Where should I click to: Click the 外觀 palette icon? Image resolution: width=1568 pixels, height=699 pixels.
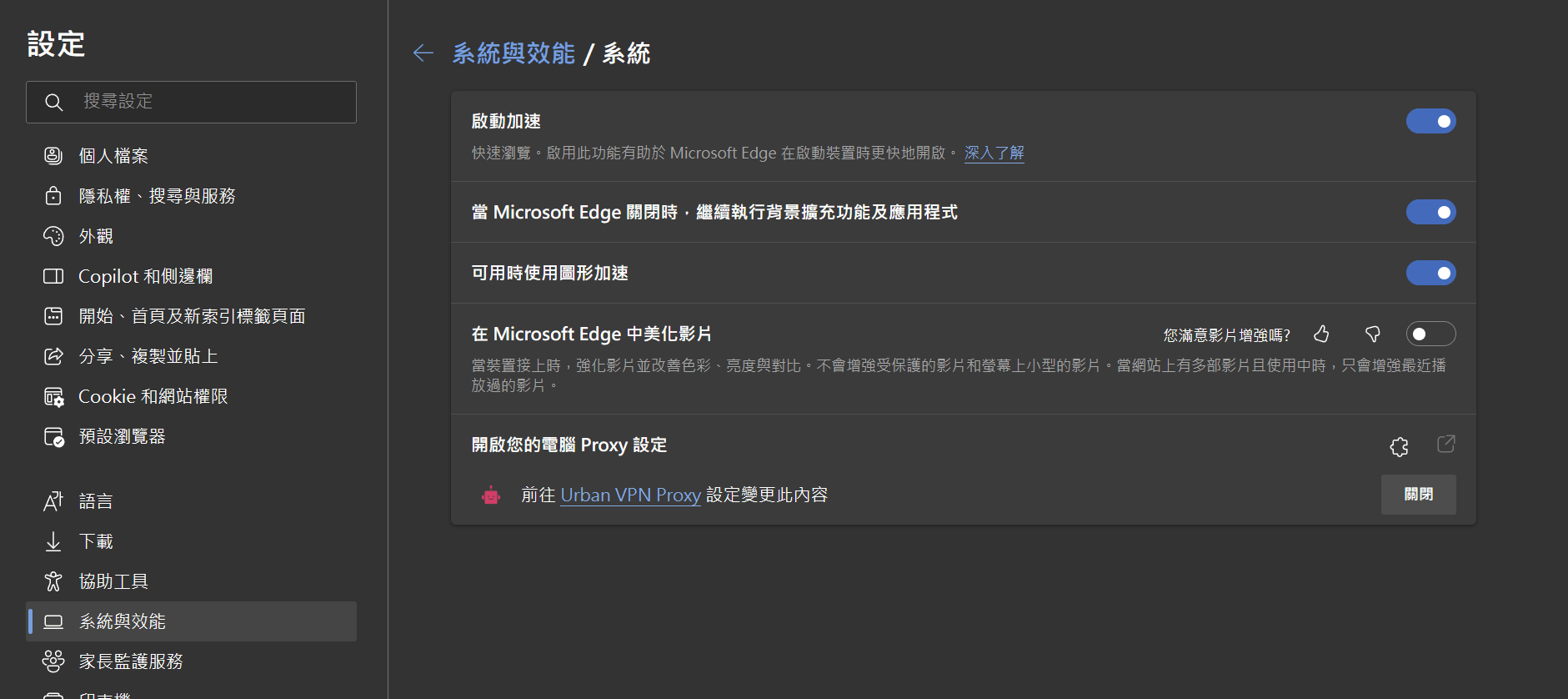pyautogui.click(x=53, y=236)
